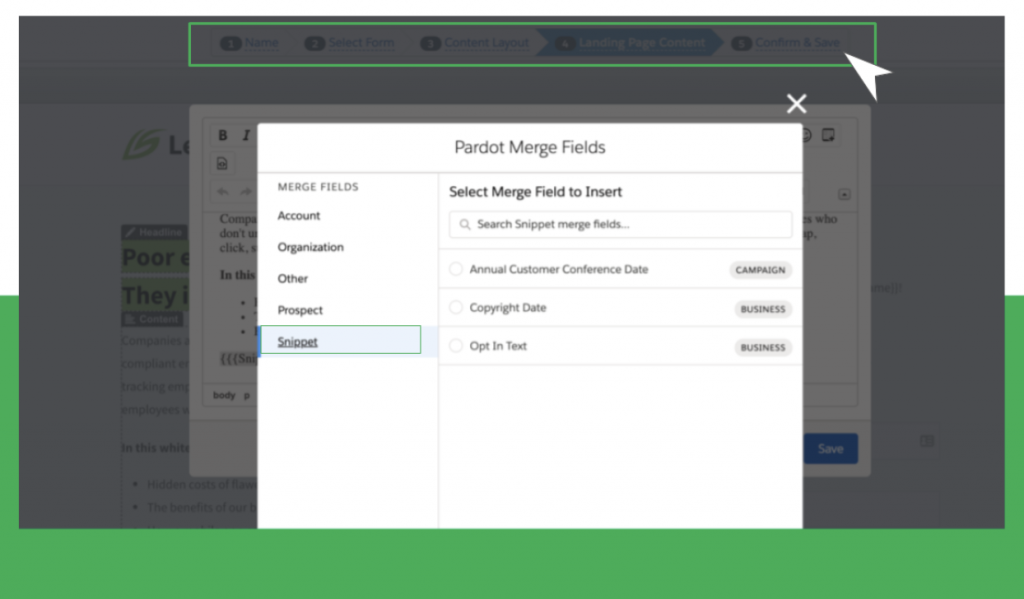
Task: Go to wizard step 3 Content Layout
Action: [x=475, y=43]
